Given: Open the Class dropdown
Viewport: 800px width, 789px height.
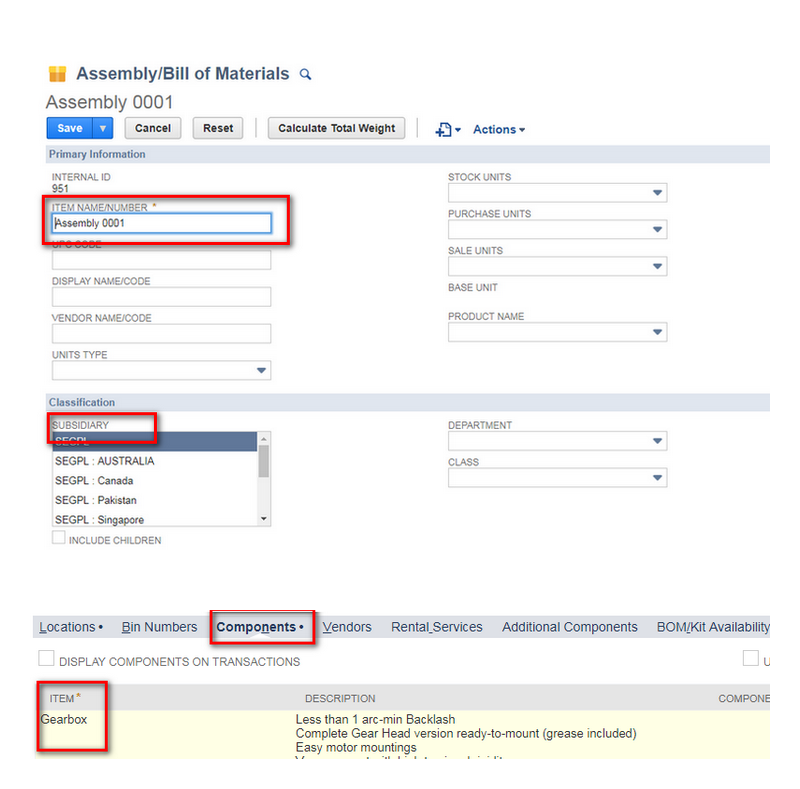Looking at the screenshot, I should 657,477.
